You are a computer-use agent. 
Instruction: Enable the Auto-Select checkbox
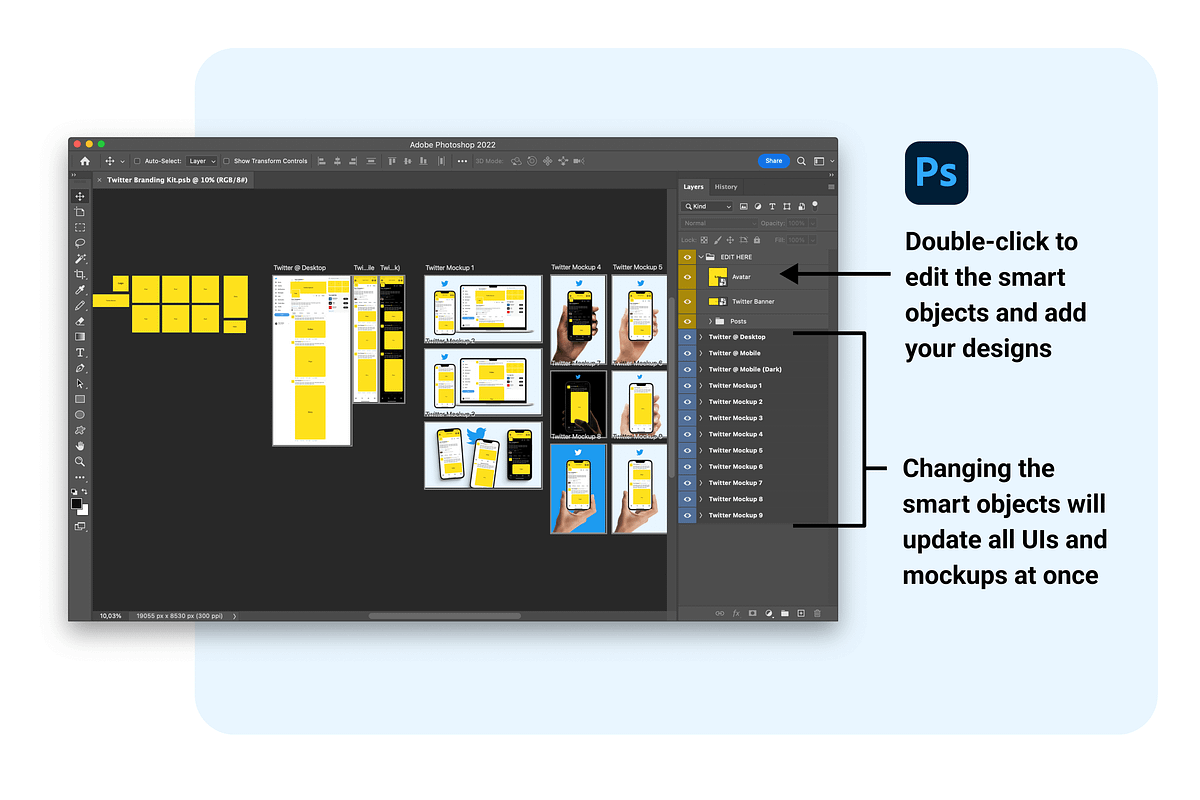point(137,160)
